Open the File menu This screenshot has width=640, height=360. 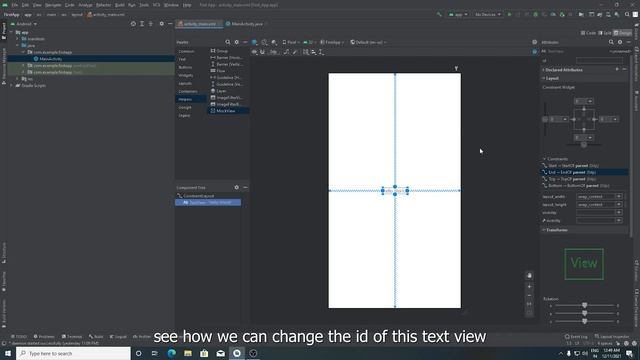[15, 5]
